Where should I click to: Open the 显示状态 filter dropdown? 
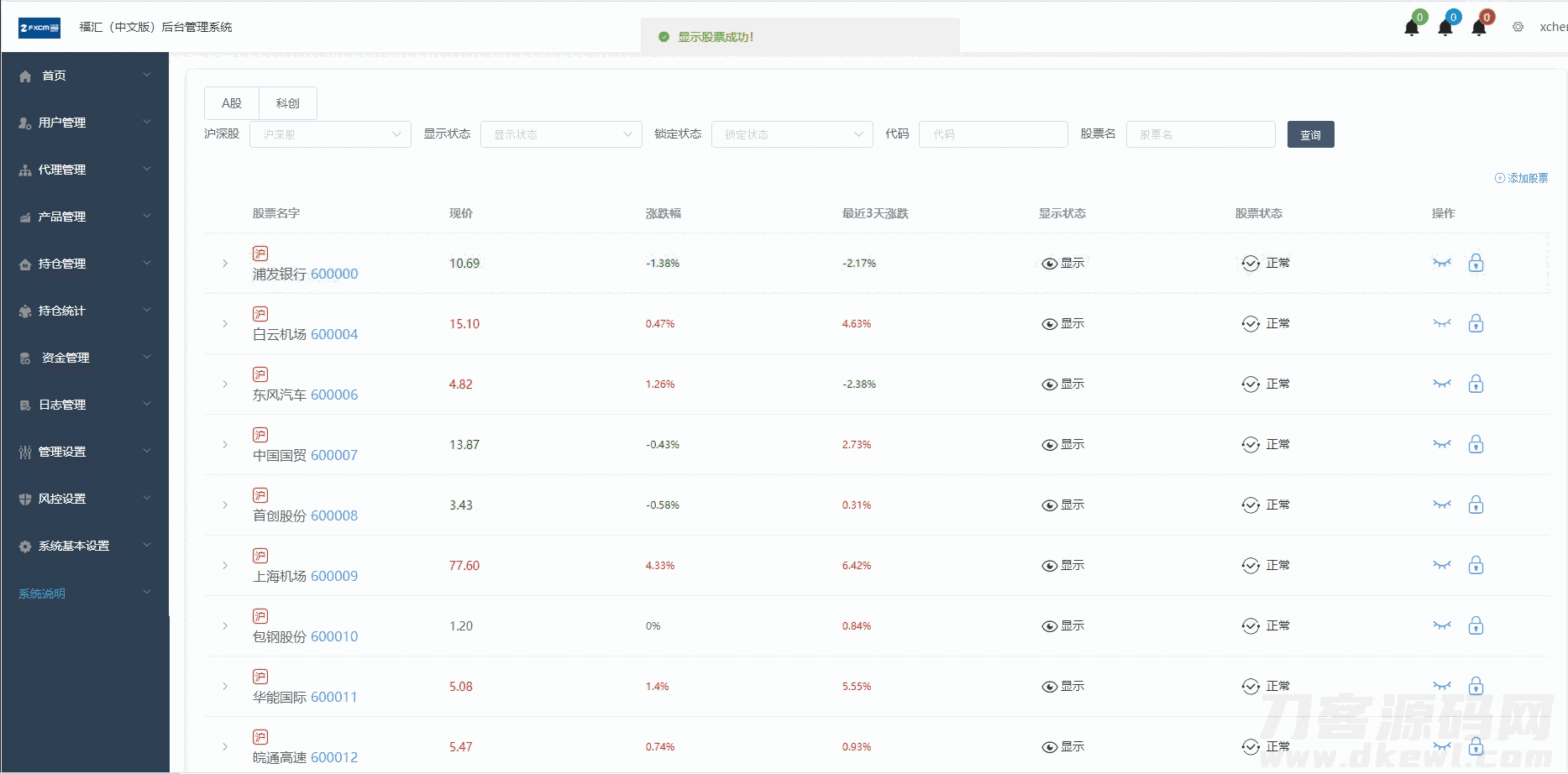coord(561,134)
